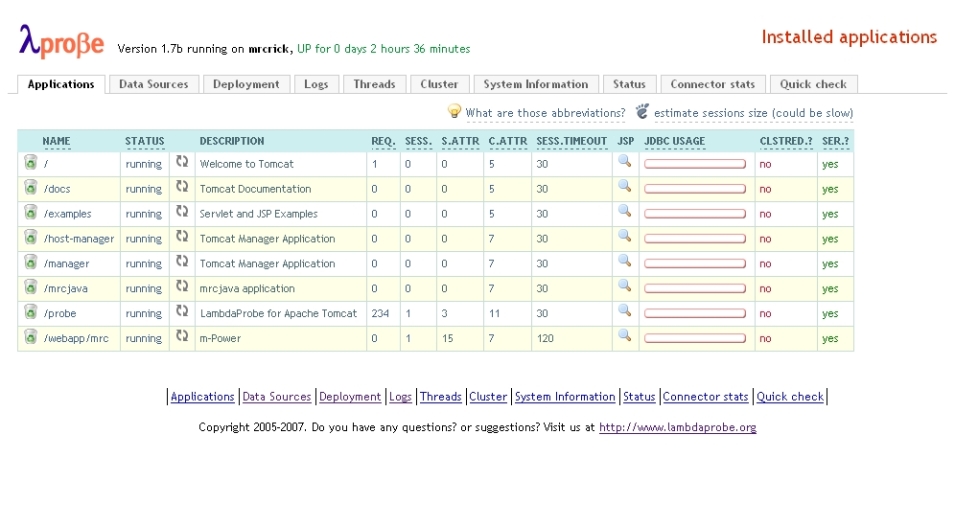This screenshot has width=955, height=526.
Task: Open the /mrcjava application link
Action: (x=66, y=289)
